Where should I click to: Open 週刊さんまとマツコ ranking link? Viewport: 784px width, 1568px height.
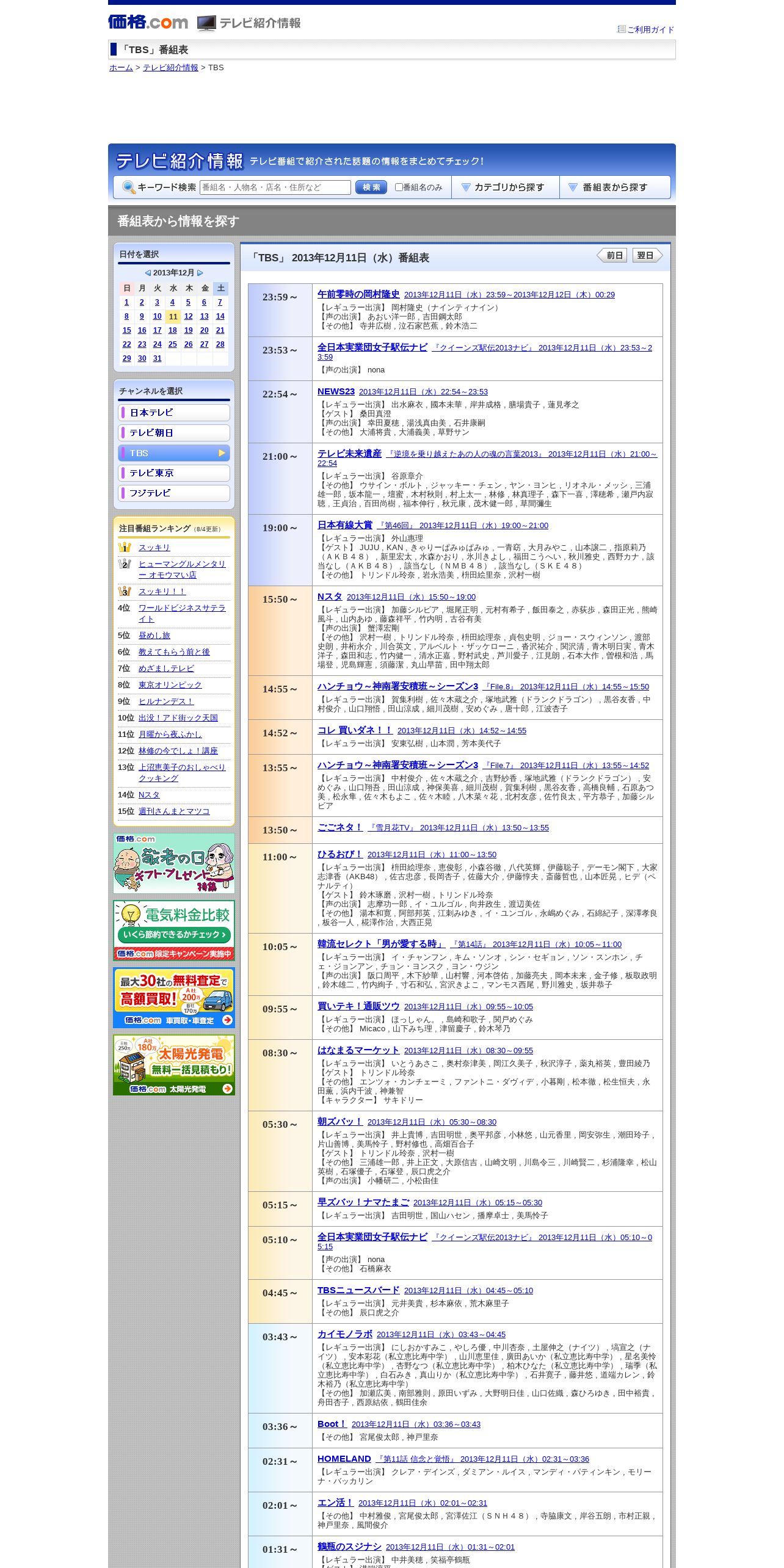coord(174,811)
